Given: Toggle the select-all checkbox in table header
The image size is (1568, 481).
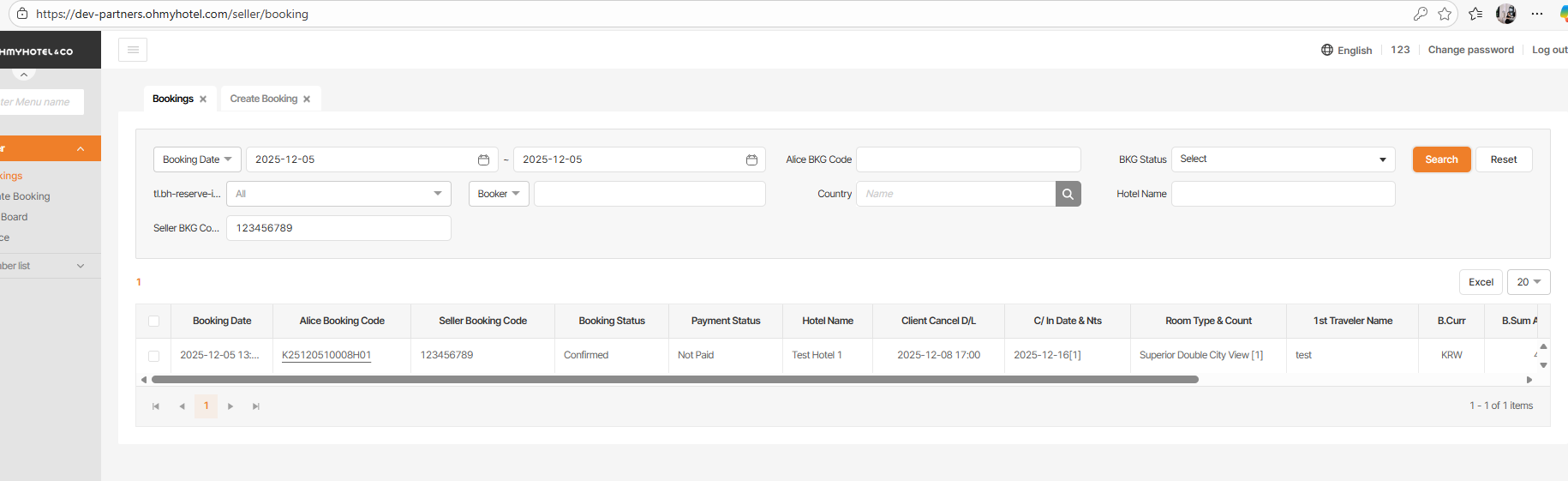Looking at the screenshot, I should [154, 322].
